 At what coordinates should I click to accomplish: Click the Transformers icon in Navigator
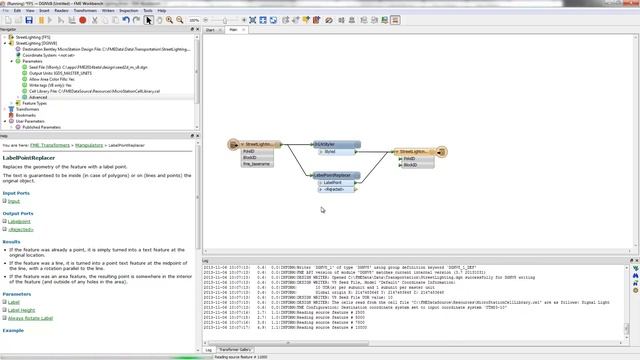11,109
